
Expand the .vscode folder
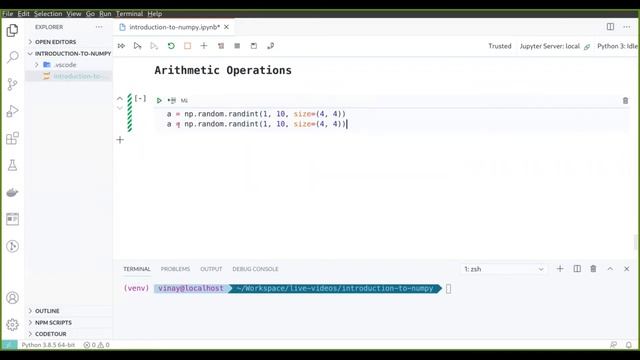coord(65,65)
